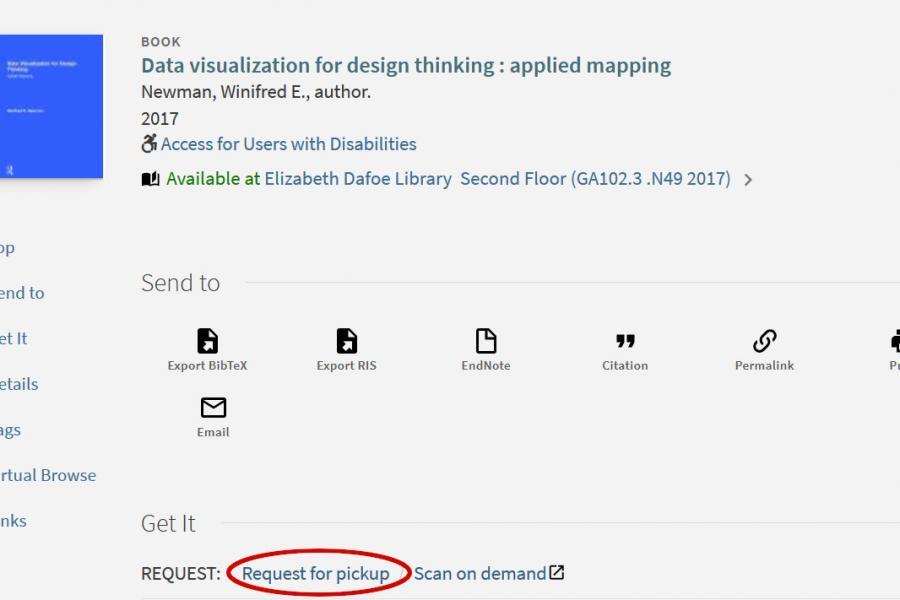Image resolution: width=900 pixels, height=600 pixels.
Task: Click the Print icon at right edge
Action: click(x=894, y=342)
